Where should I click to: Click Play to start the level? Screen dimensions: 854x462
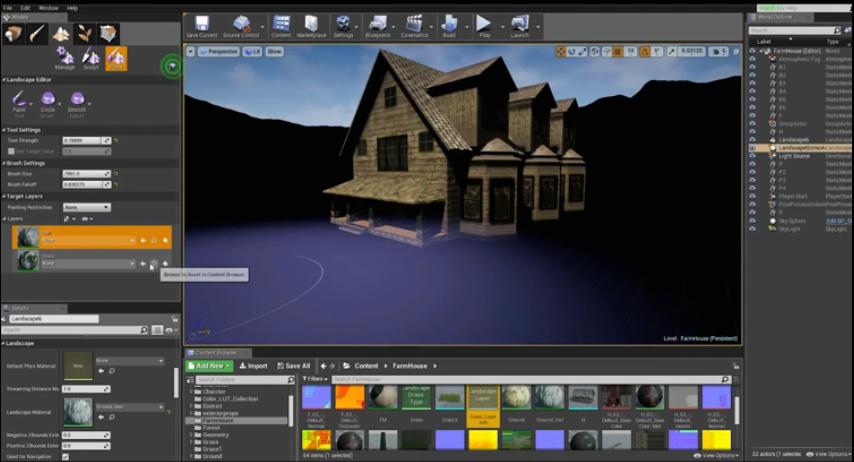[x=484, y=26]
